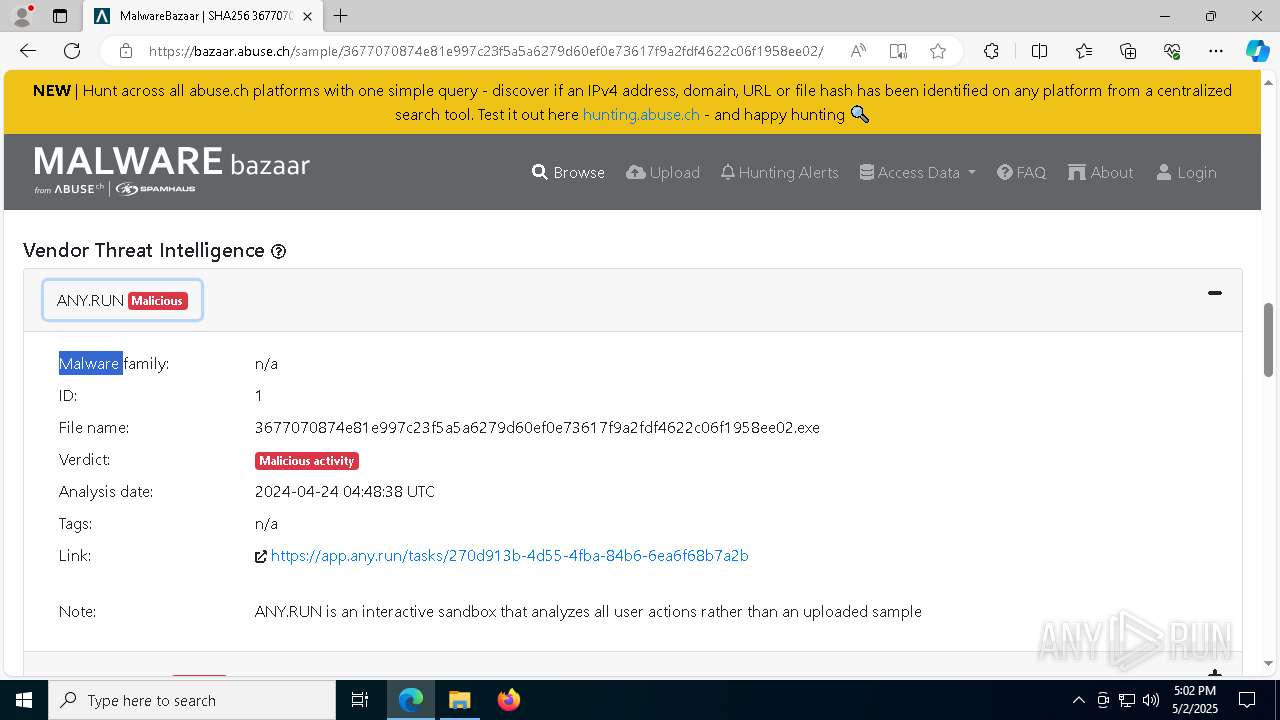Open the Login nav item
Screen dimensions: 1280x720
coord(1187,172)
